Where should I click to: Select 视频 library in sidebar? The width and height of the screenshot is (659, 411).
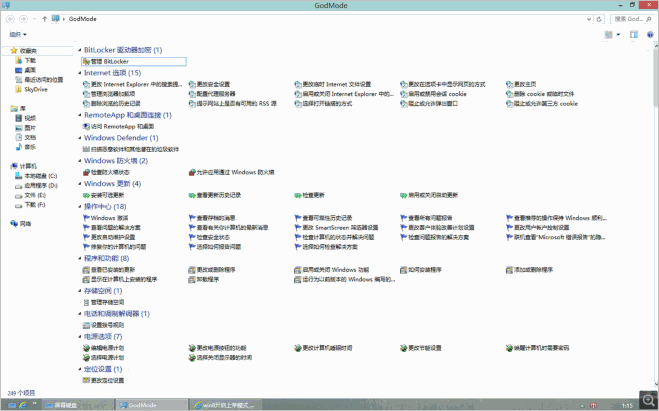pyautogui.click(x=26, y=118)
